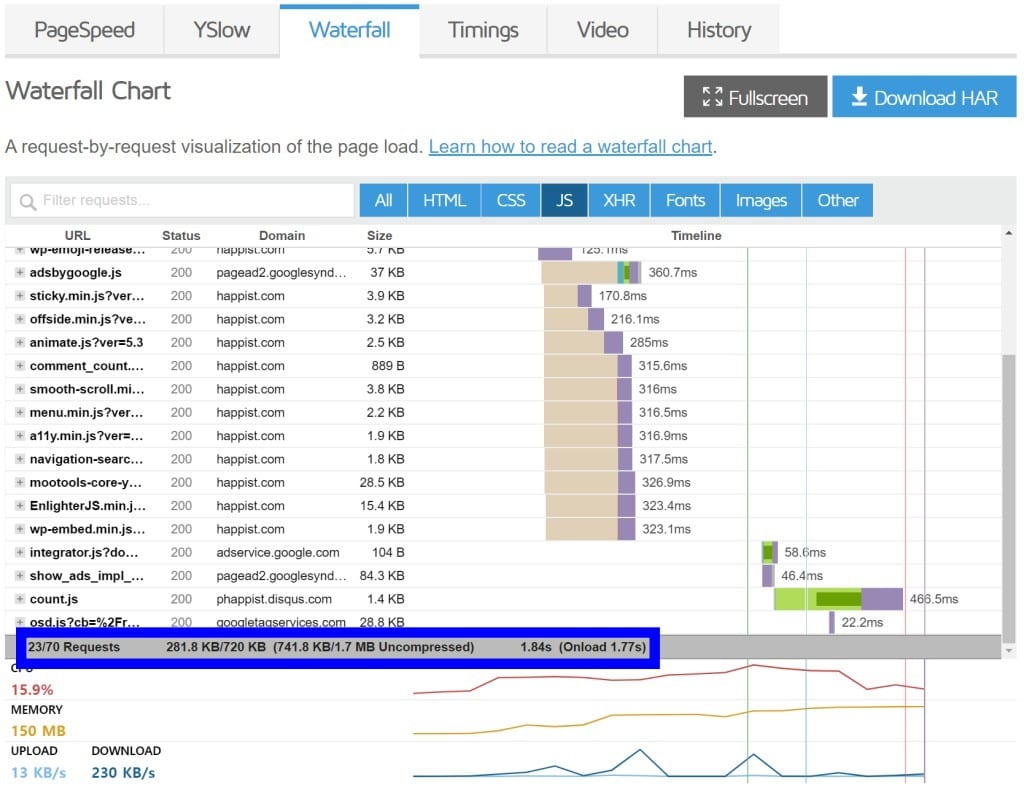Click the Download HAR arrow icon
This screenshot has width=1024, height=798.
(858, 97)
